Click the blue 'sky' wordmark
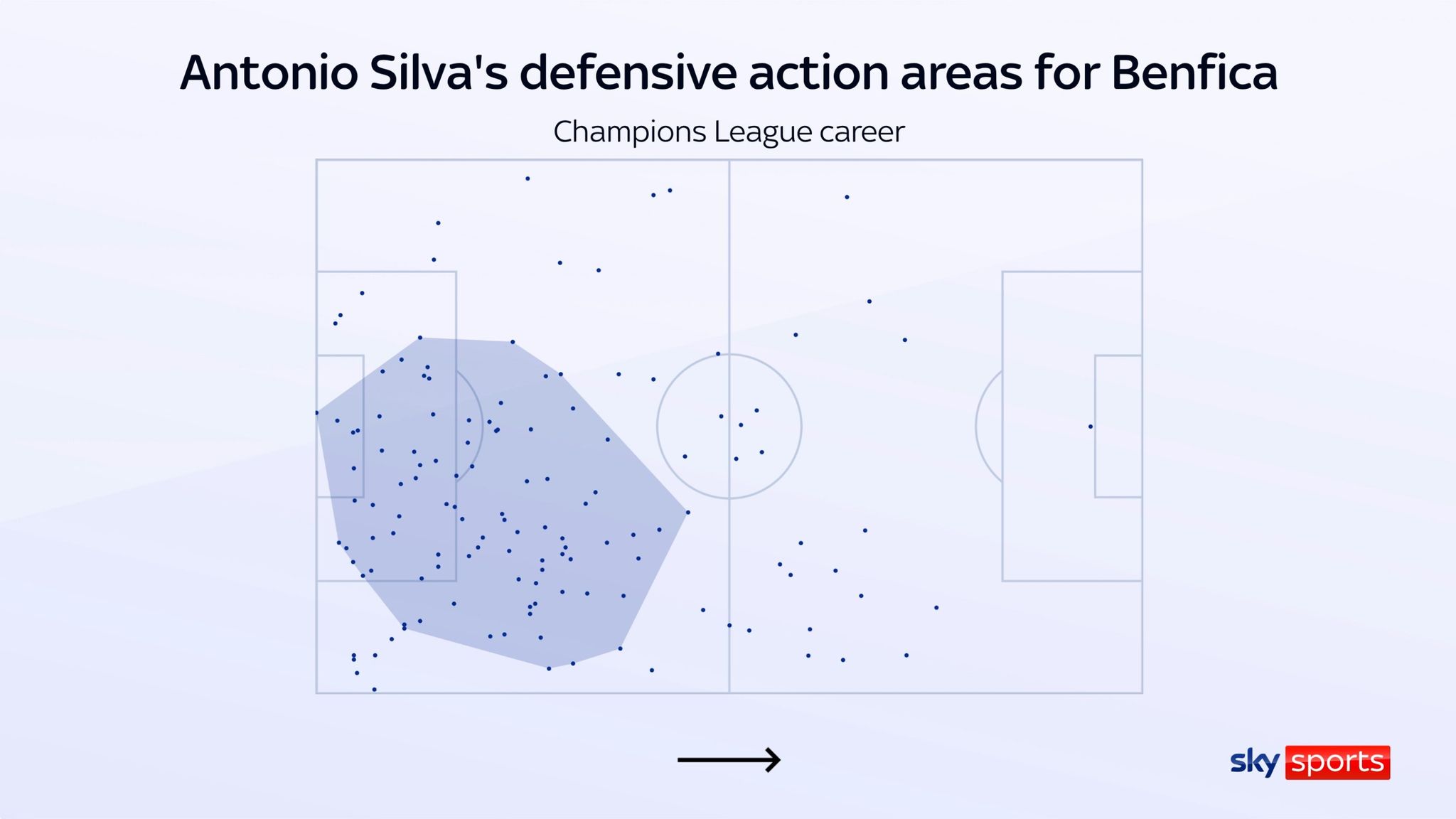 (x=1255, y=763)
